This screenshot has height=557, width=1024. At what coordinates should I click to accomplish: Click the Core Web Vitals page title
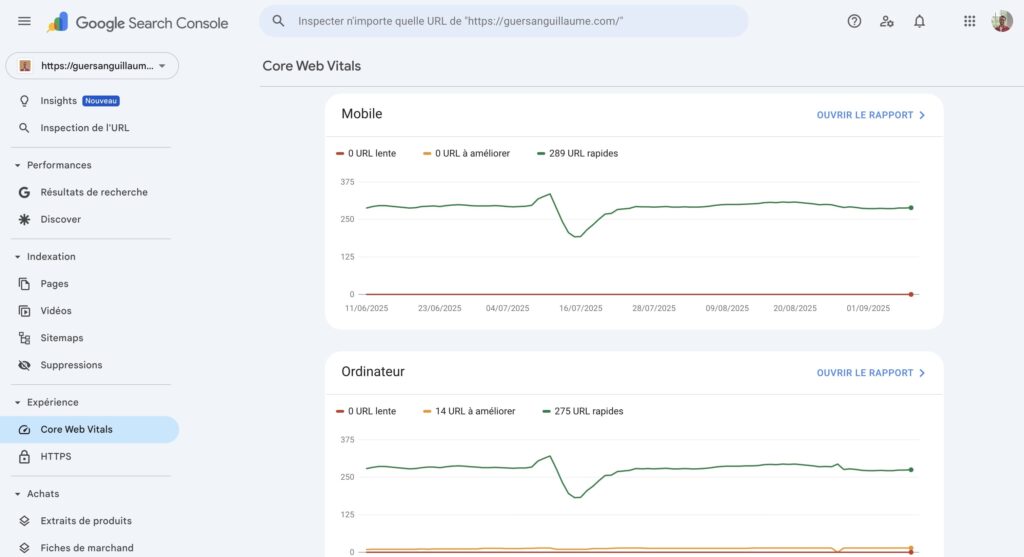312,66
